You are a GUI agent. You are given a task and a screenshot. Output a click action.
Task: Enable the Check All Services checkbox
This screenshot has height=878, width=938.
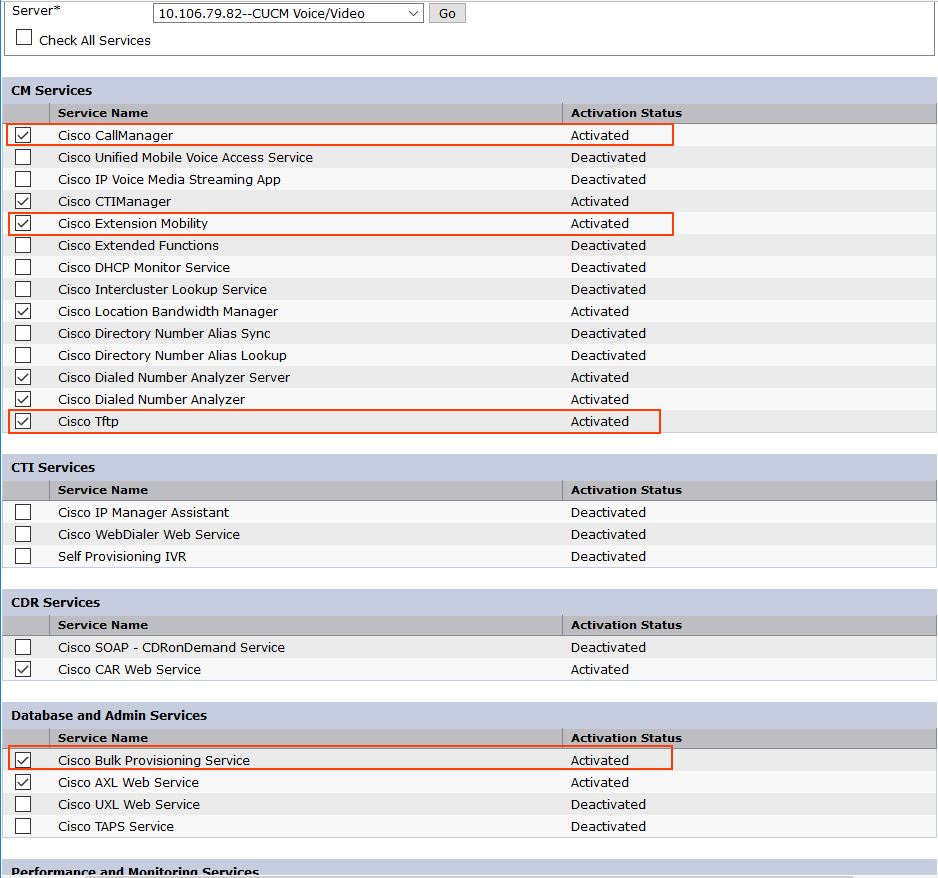pos(24,37)
